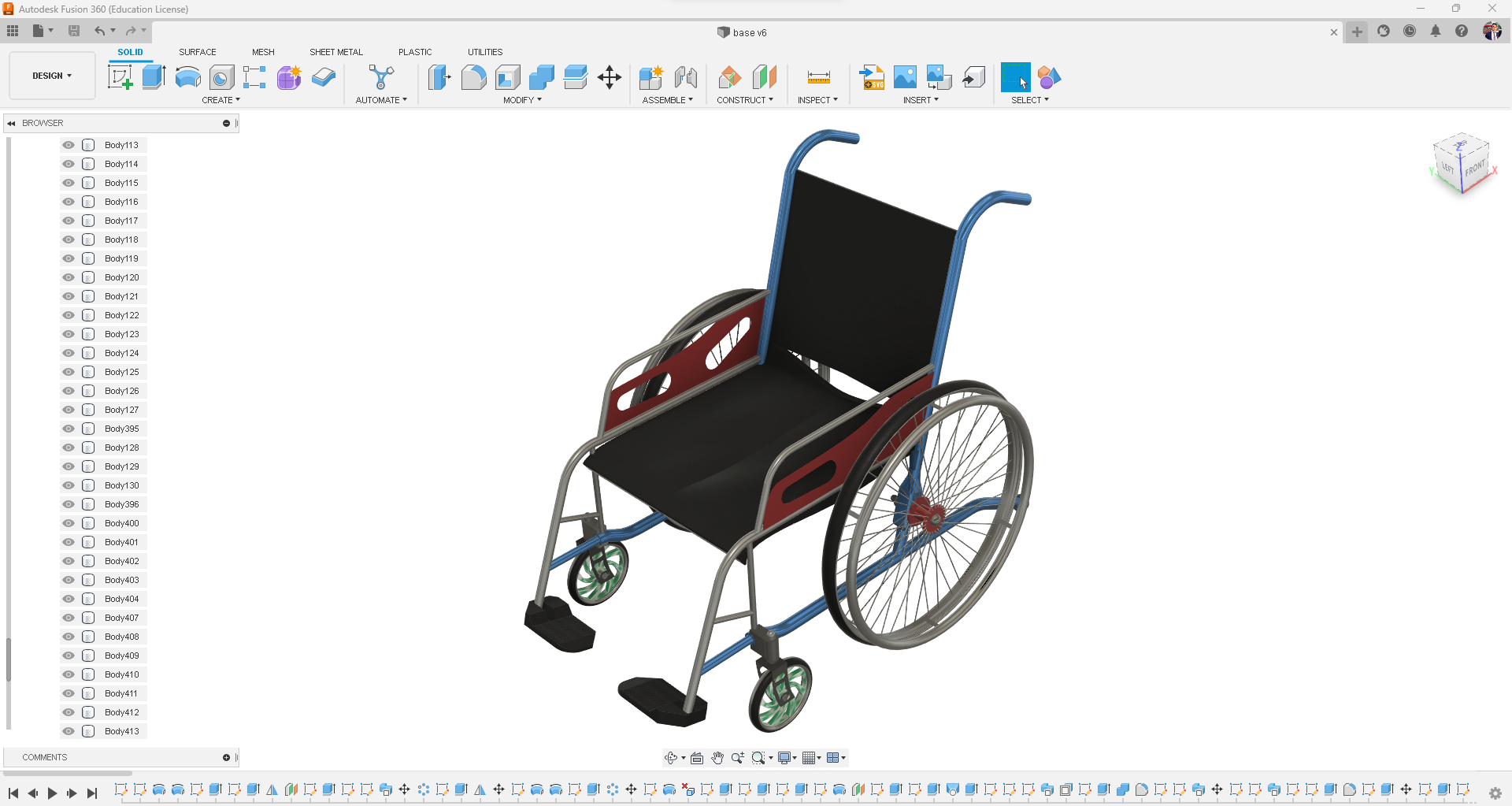Toggle the eye icon for Body409

[x=69, y=656]
